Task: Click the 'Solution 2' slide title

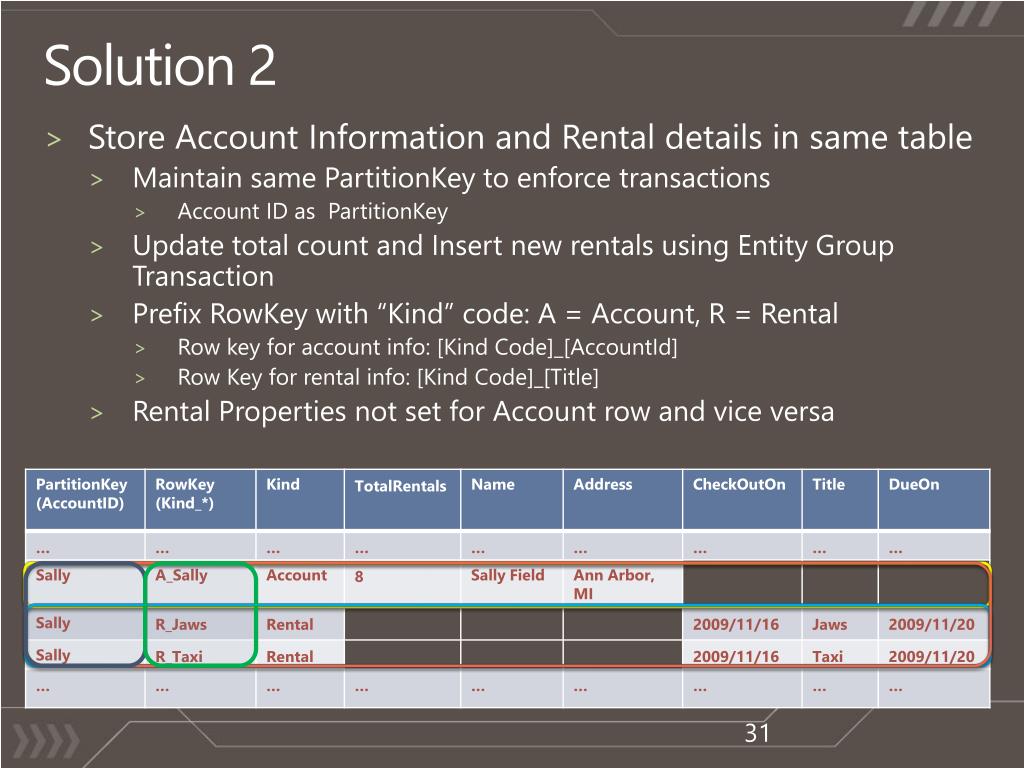Action: (160, 65)
